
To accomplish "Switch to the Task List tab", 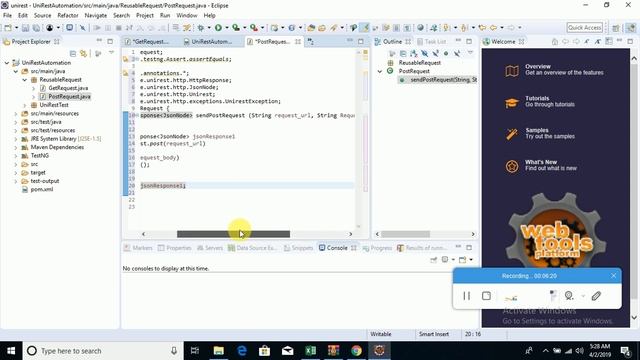I will point(431,42).
